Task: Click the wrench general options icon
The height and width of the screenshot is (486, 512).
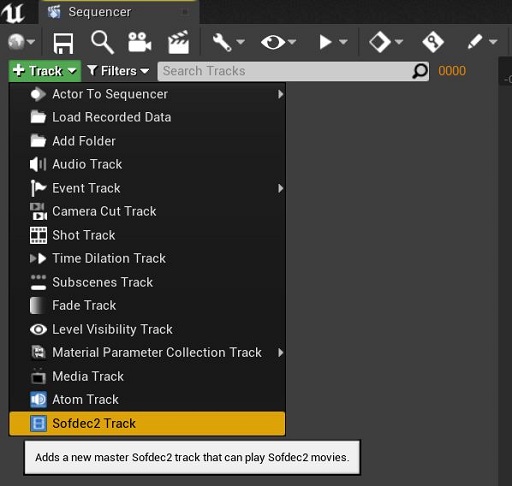Action: point(222,42)
